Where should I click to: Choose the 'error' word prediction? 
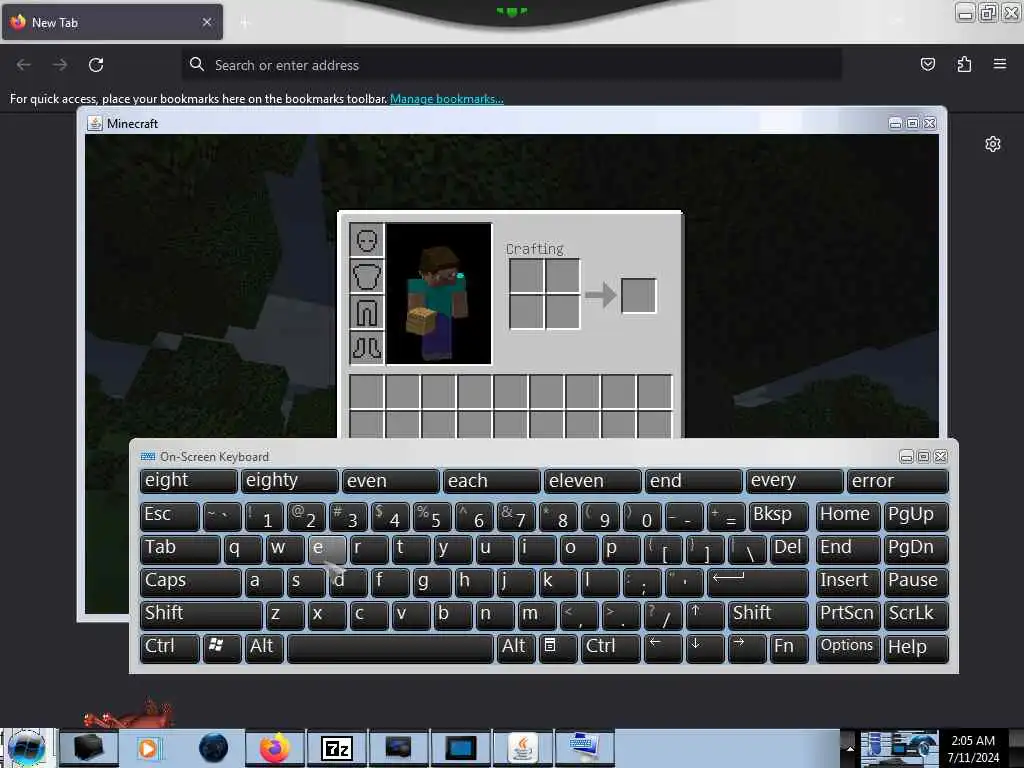coord(897,481)
